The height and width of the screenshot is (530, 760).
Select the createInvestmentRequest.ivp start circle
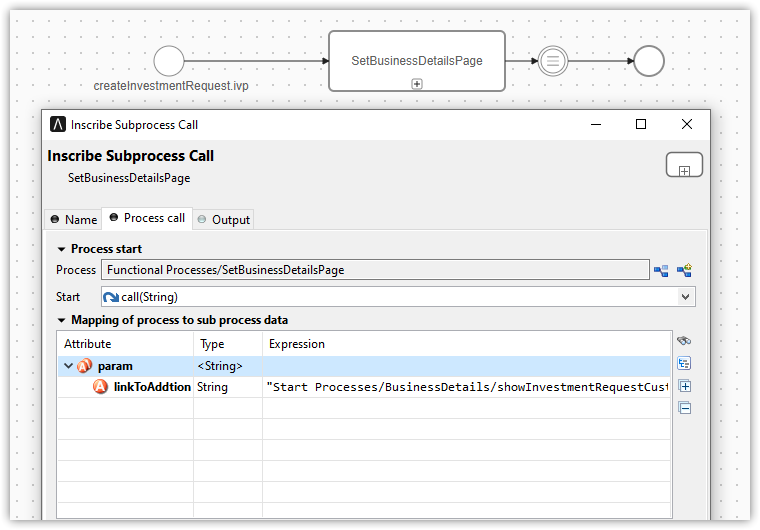click(x=169, y=61)
